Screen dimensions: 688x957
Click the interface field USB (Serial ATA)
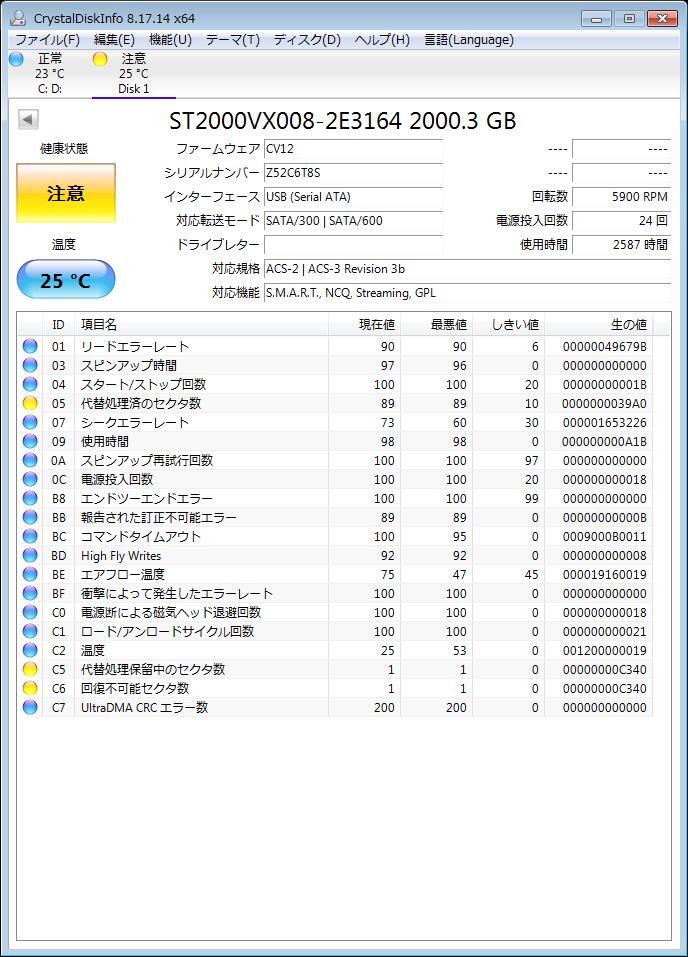[353, 197]
